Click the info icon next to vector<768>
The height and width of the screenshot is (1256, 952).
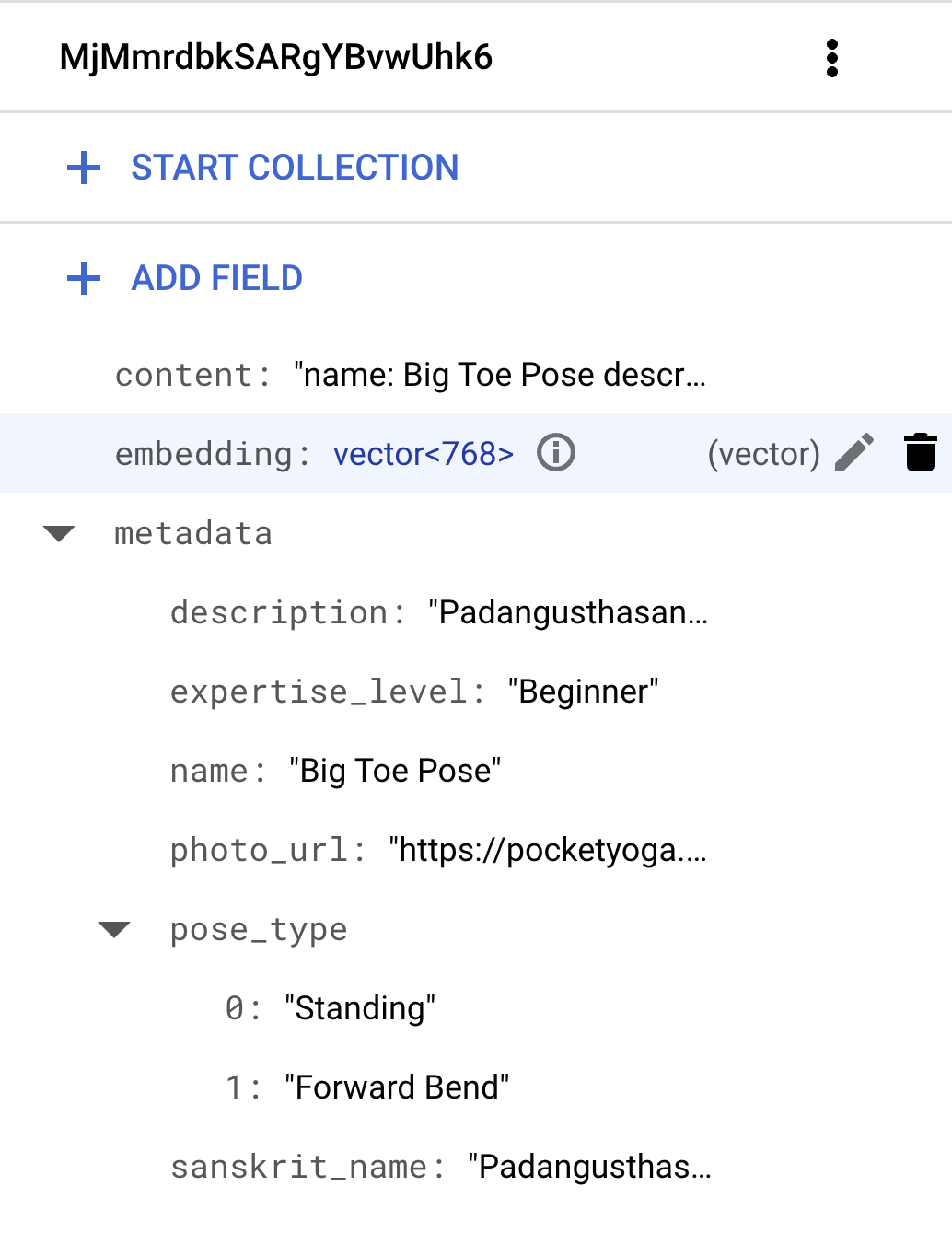click(556, 453)
